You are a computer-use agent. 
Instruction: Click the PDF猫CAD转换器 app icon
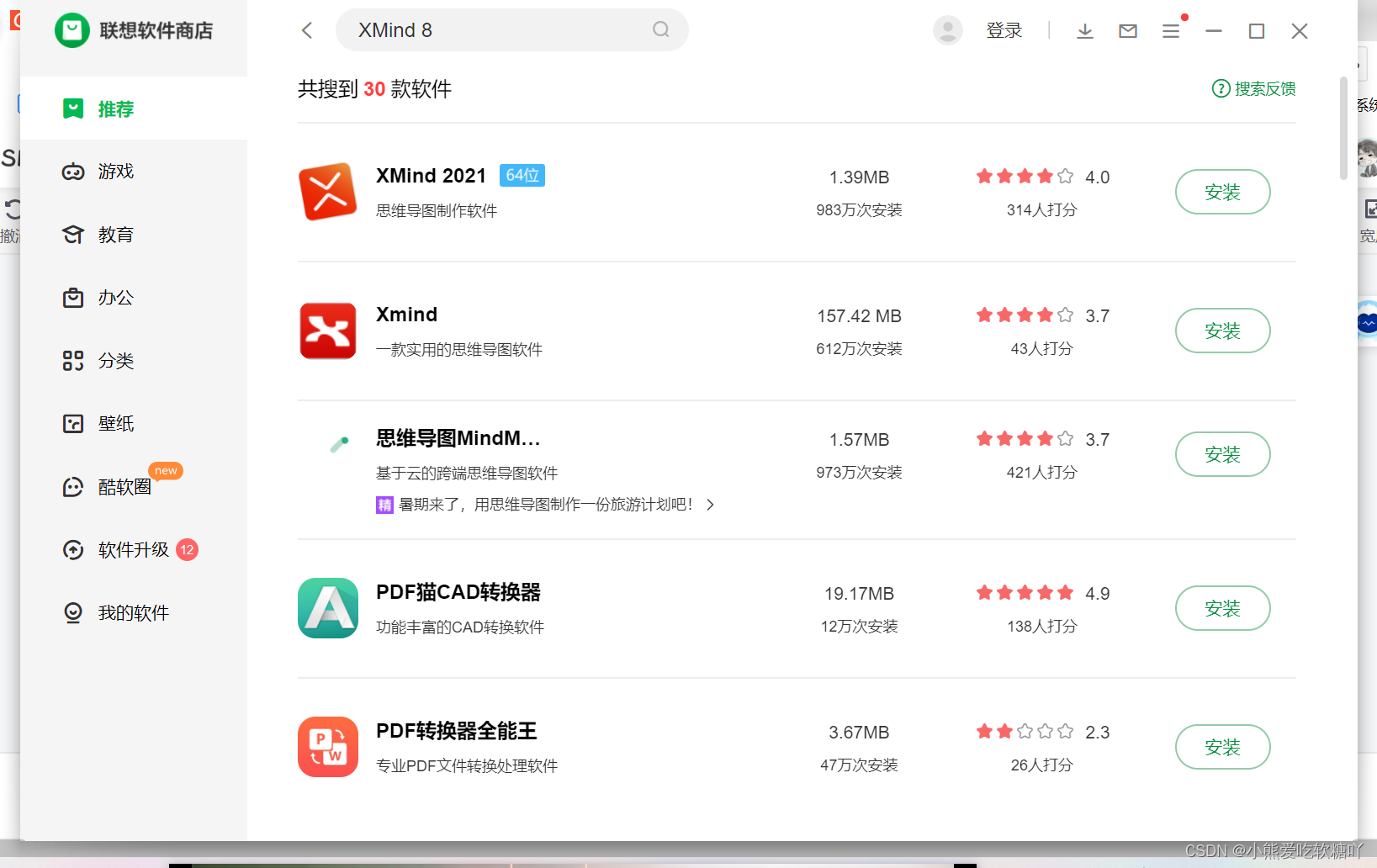(x=328, y=608)
